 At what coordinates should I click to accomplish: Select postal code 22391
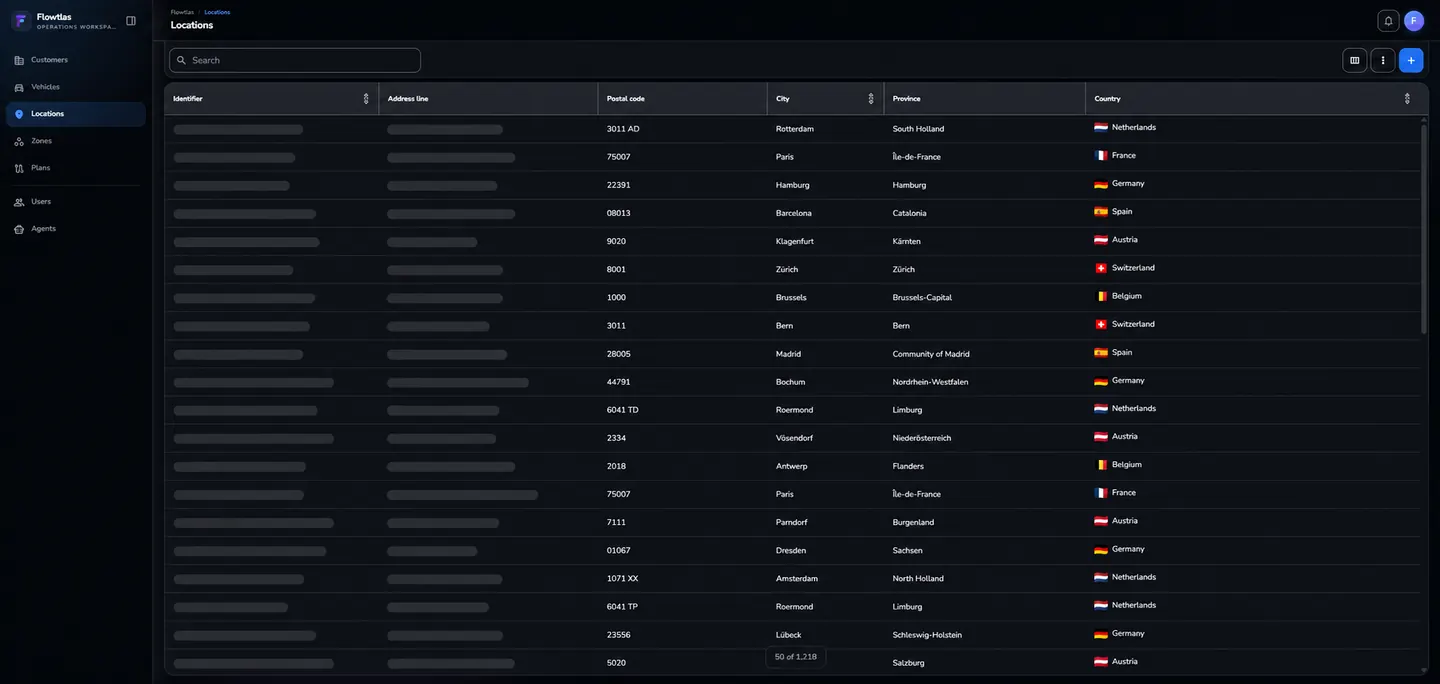(x=619, y=185)
